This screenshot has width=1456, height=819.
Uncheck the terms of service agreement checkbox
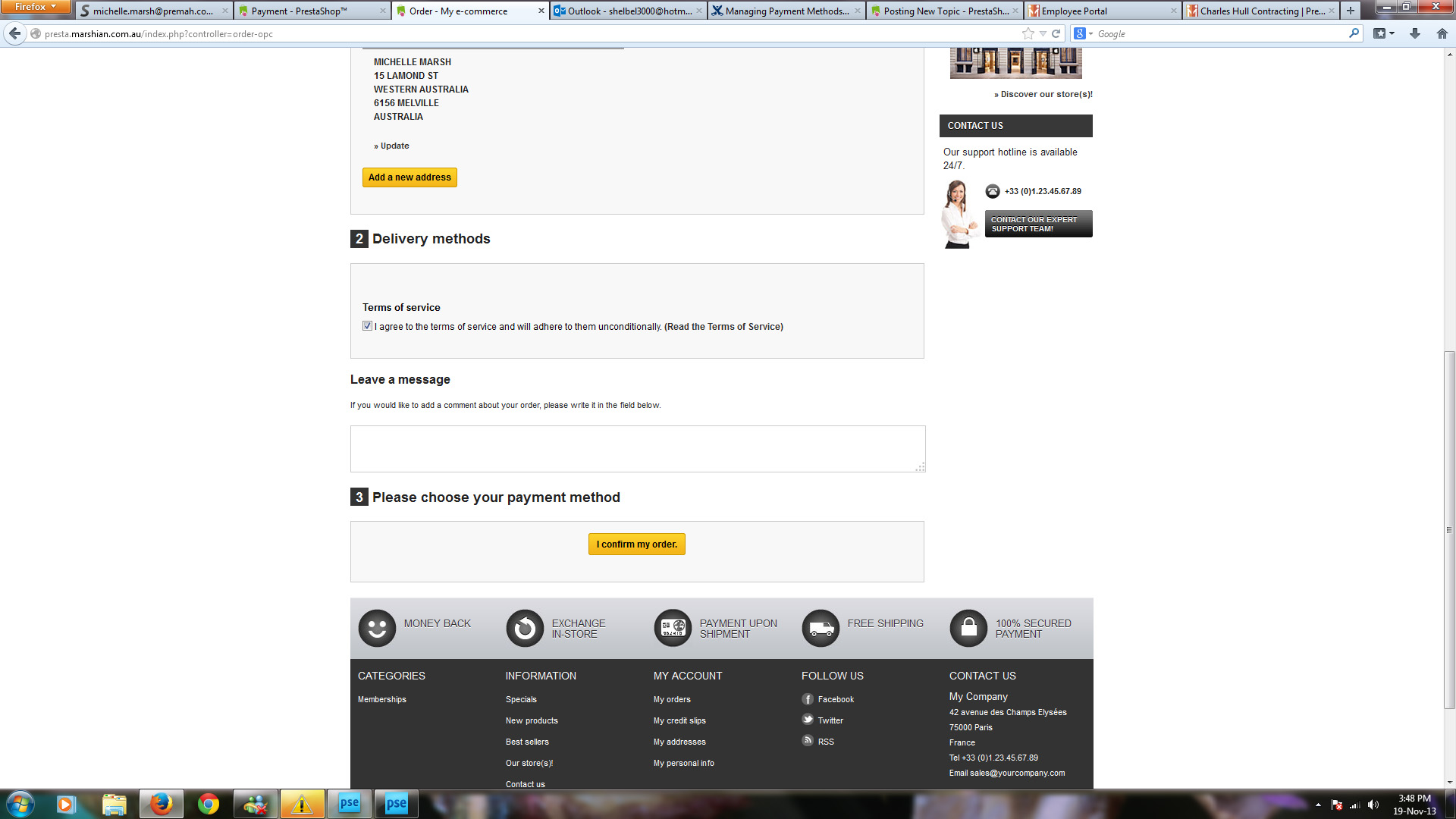point(367,326)
